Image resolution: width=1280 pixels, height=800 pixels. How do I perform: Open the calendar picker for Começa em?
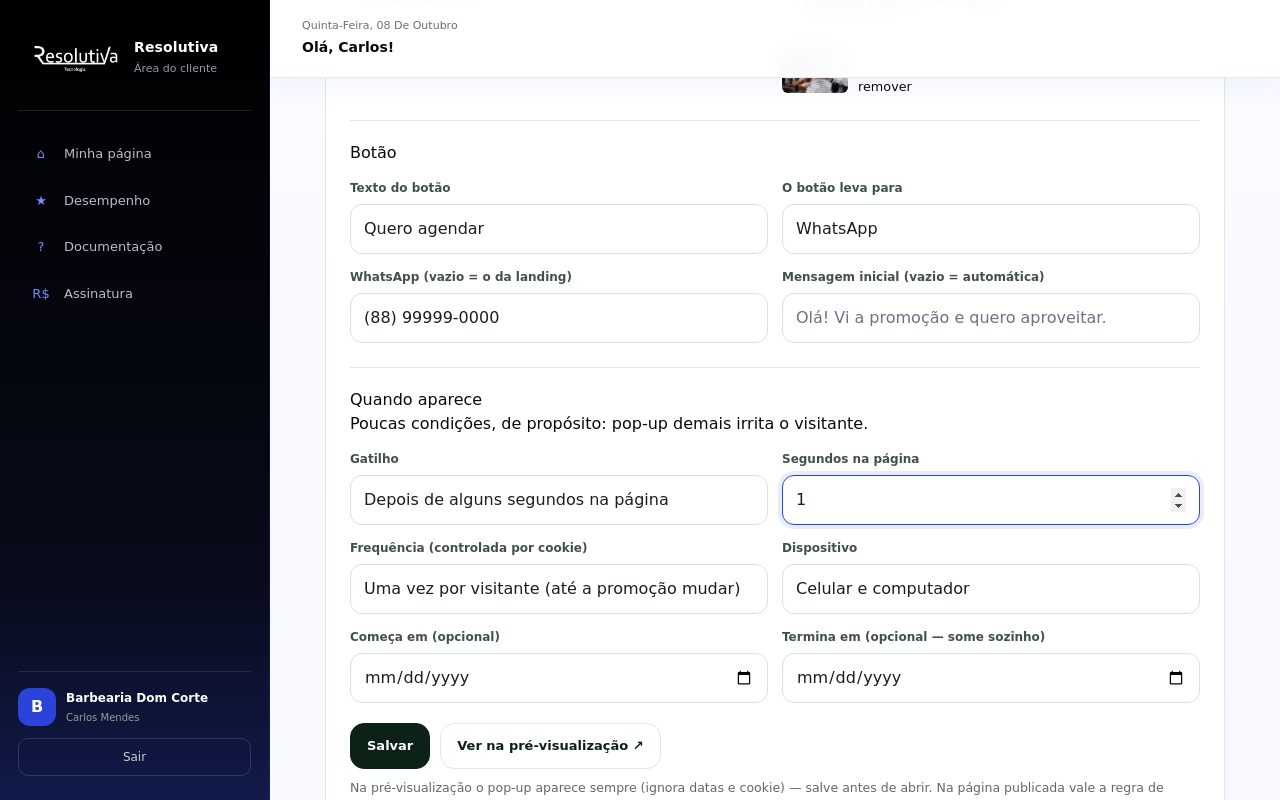tap(744, 678)
